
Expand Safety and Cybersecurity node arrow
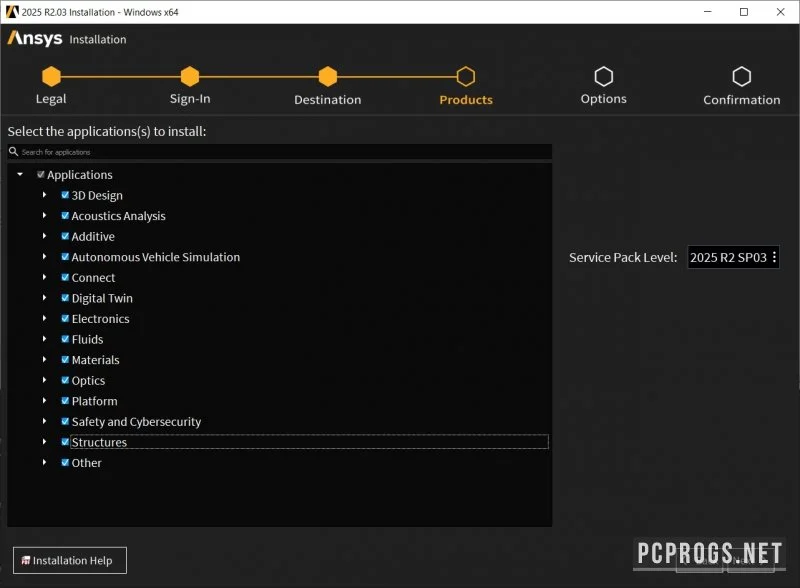[x=44, y=421]
